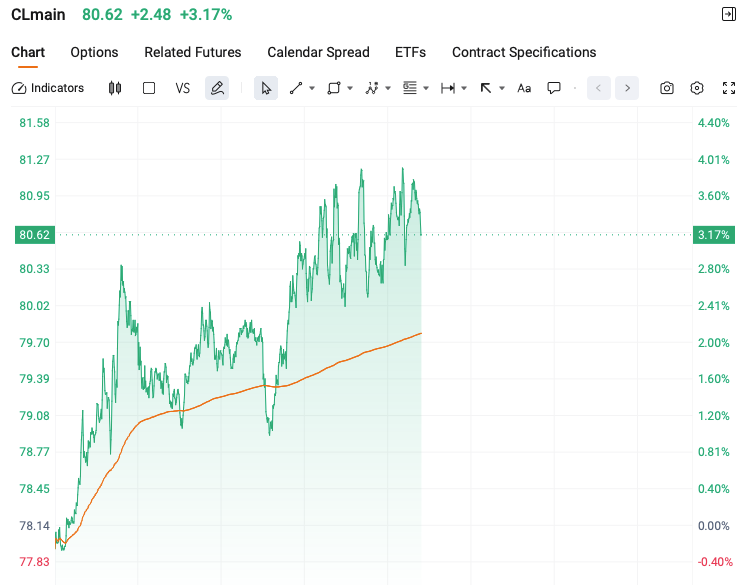Screen dimensions: 747x585
Task: Click the 79.08 price axis label
Action: click(x=34, y=416)
